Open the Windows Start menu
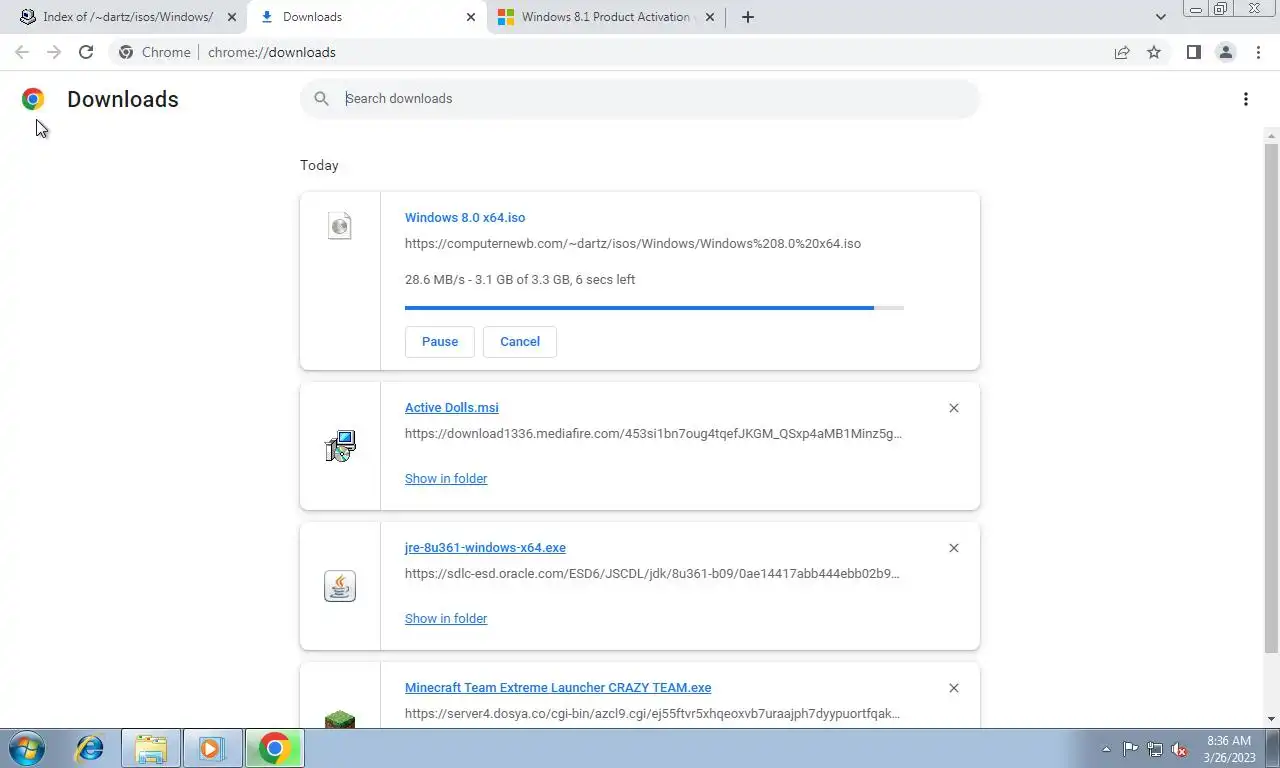The height and width of the screenshot is (768, 1280). pyautogui.click(x=27, y=748)
